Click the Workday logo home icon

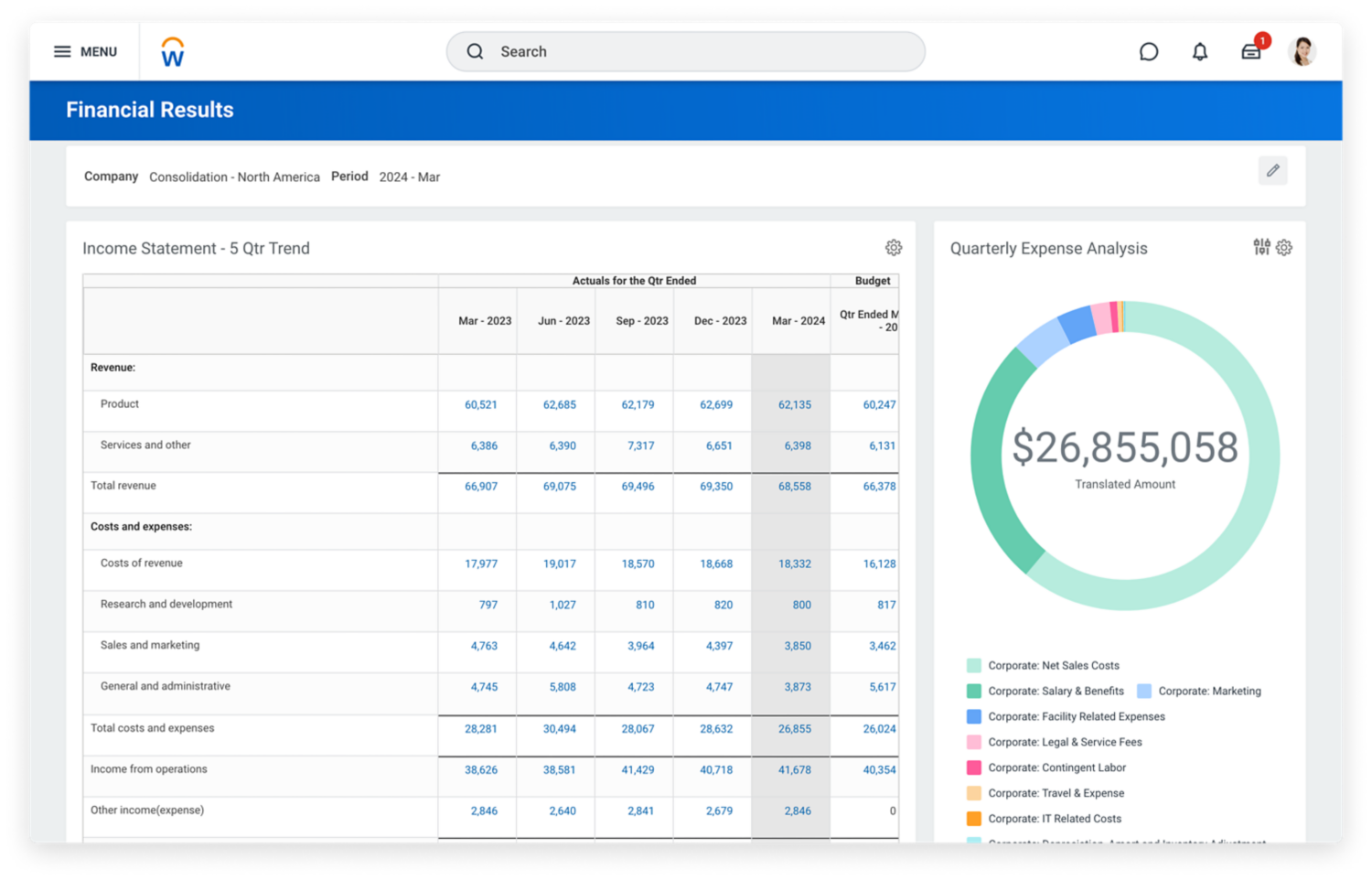(x=173, y=52)
